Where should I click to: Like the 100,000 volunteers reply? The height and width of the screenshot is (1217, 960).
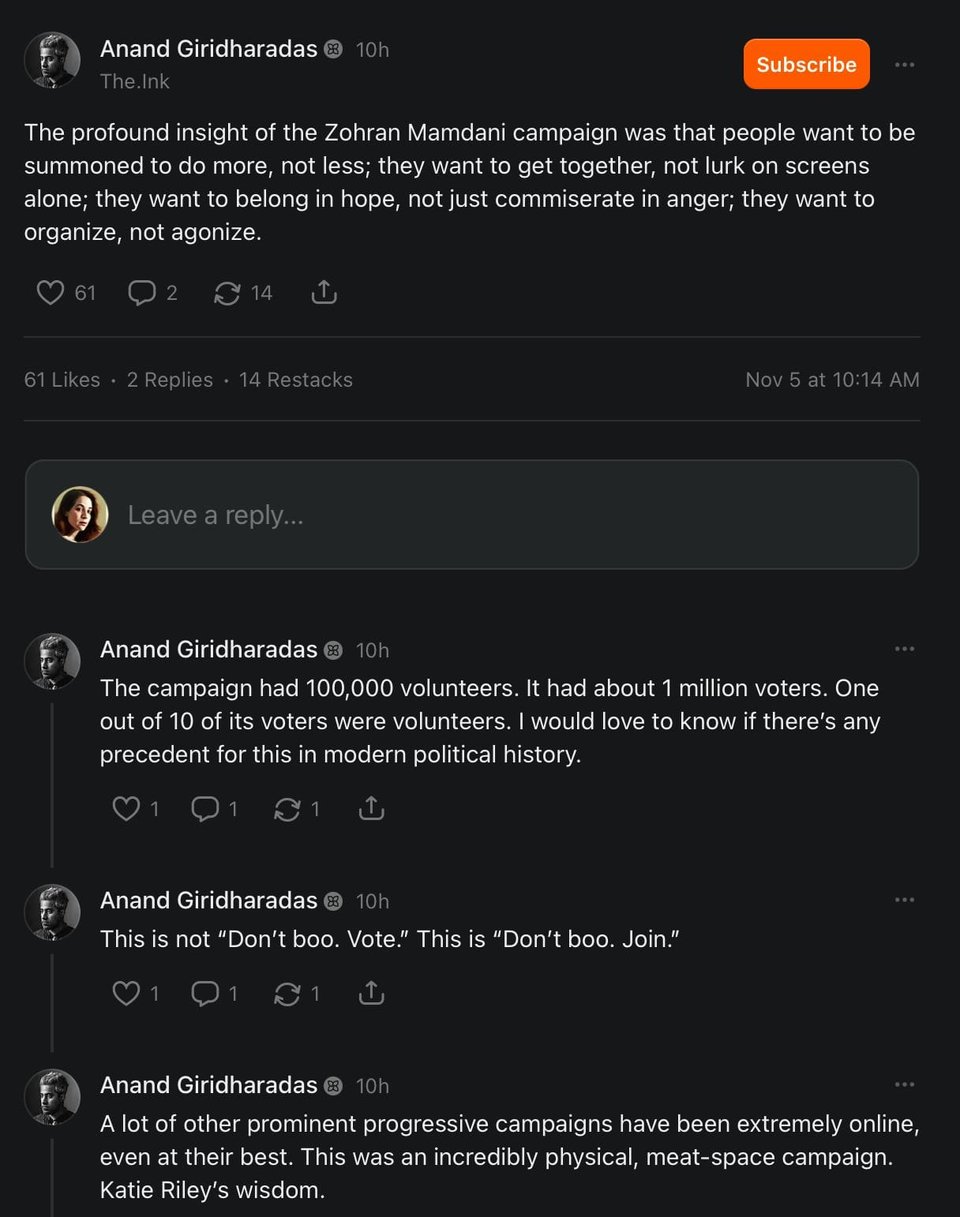[125, 808]
